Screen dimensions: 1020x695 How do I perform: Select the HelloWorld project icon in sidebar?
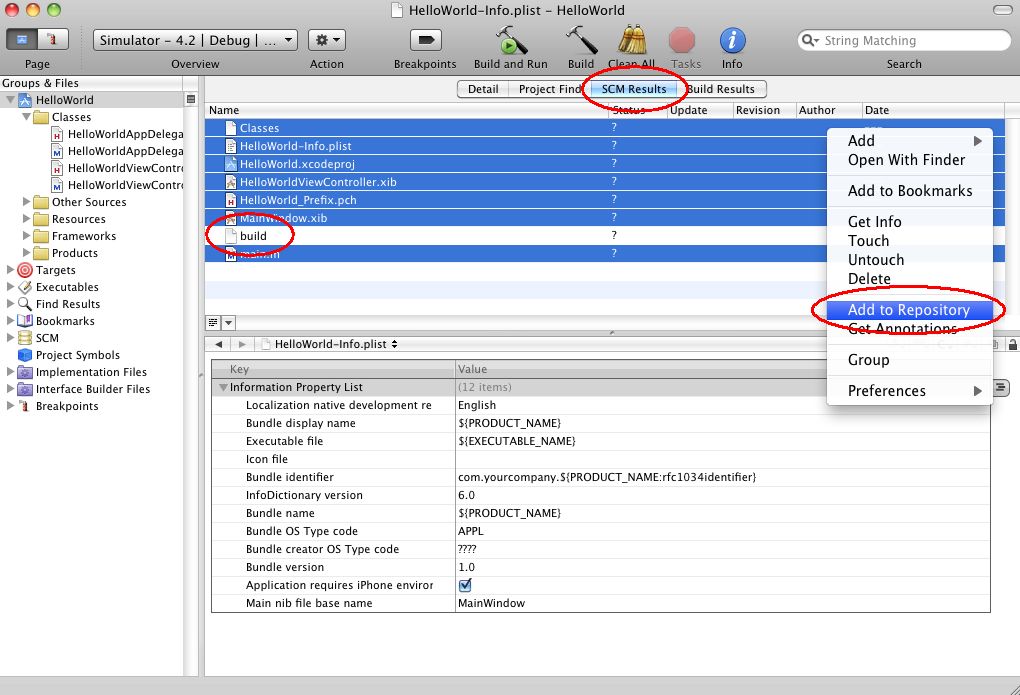(x=25, y=100)
